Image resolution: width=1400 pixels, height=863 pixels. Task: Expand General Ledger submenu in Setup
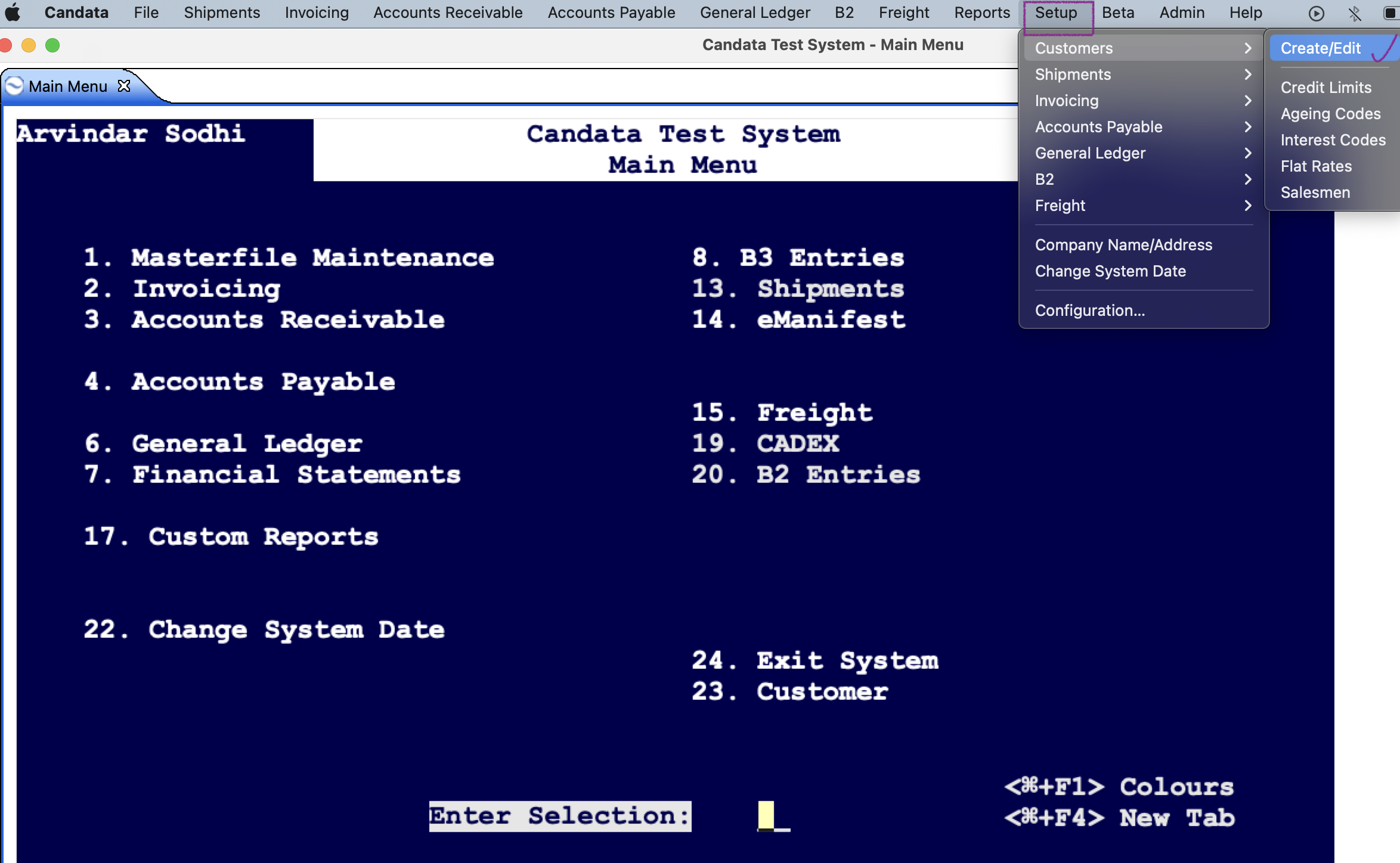(1142, 153)
